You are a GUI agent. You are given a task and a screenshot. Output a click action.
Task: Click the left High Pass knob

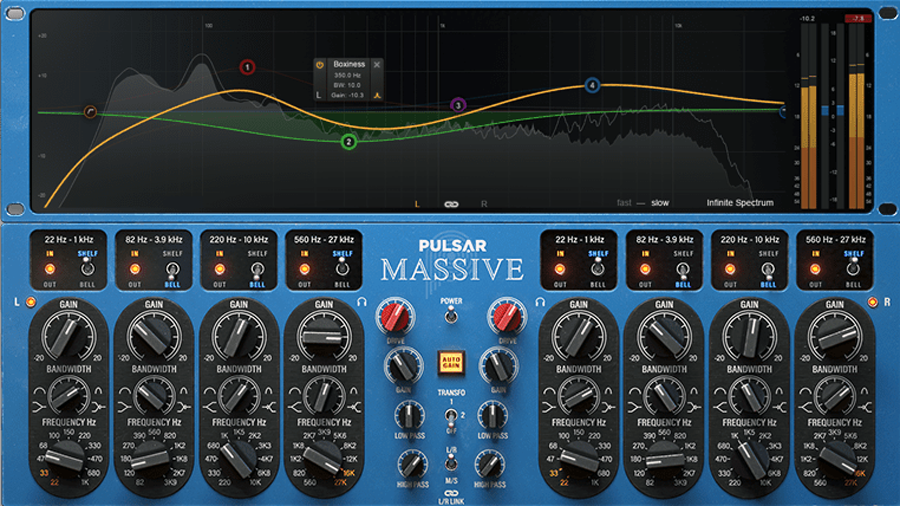pyautogui.click(x=412, y=465)
